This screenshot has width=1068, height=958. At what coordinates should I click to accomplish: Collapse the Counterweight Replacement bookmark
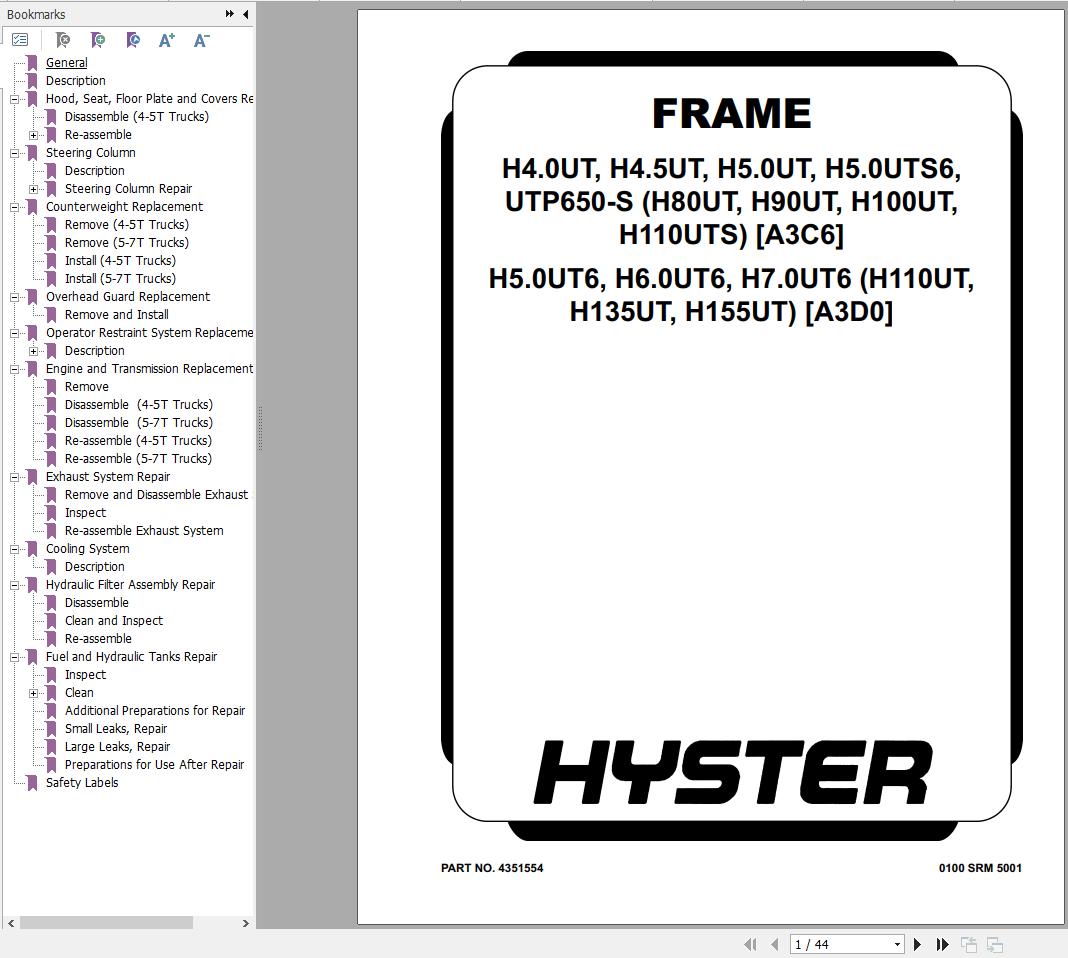[x=14, y=207]
